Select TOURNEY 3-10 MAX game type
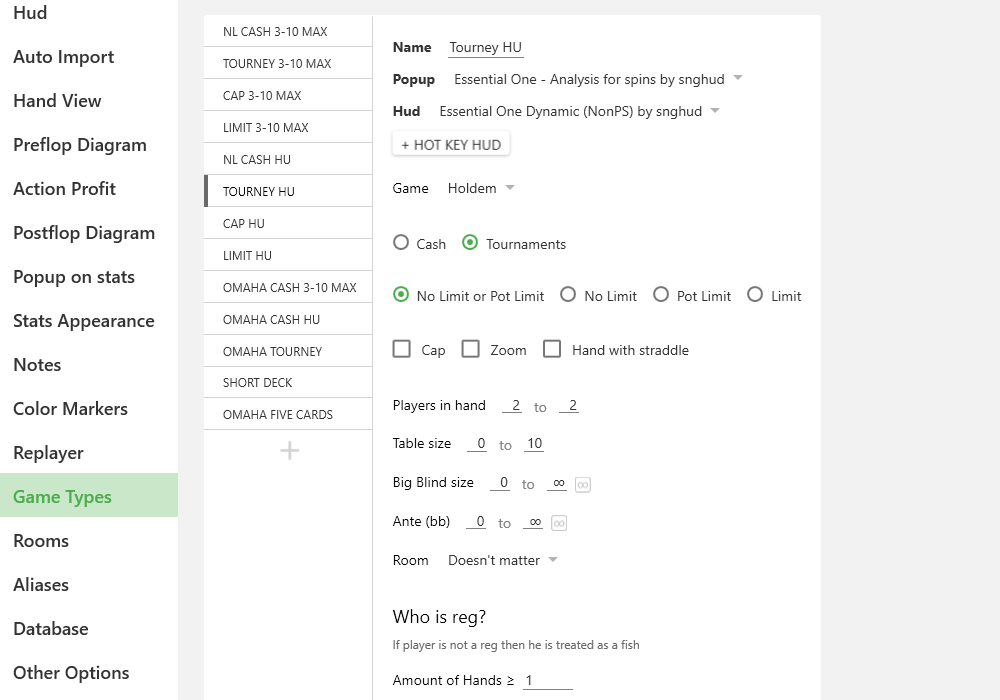1000x700 pixels. [x=288, y=63]
